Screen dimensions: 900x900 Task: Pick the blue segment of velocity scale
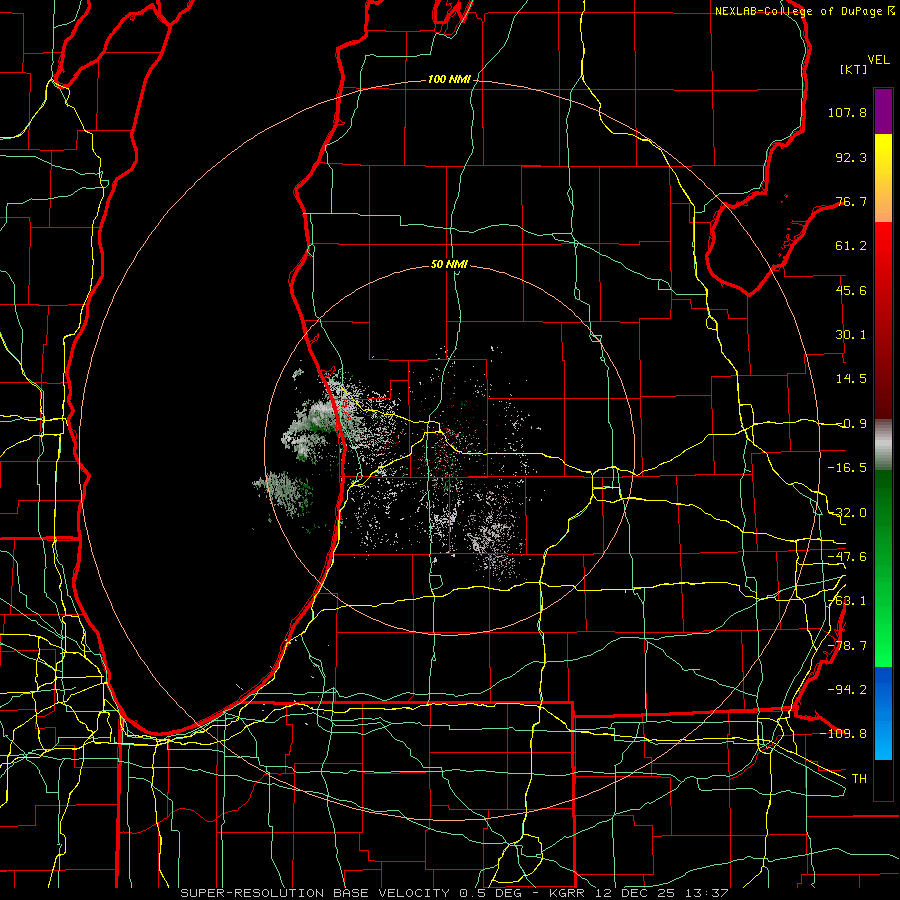coord(883,713)
